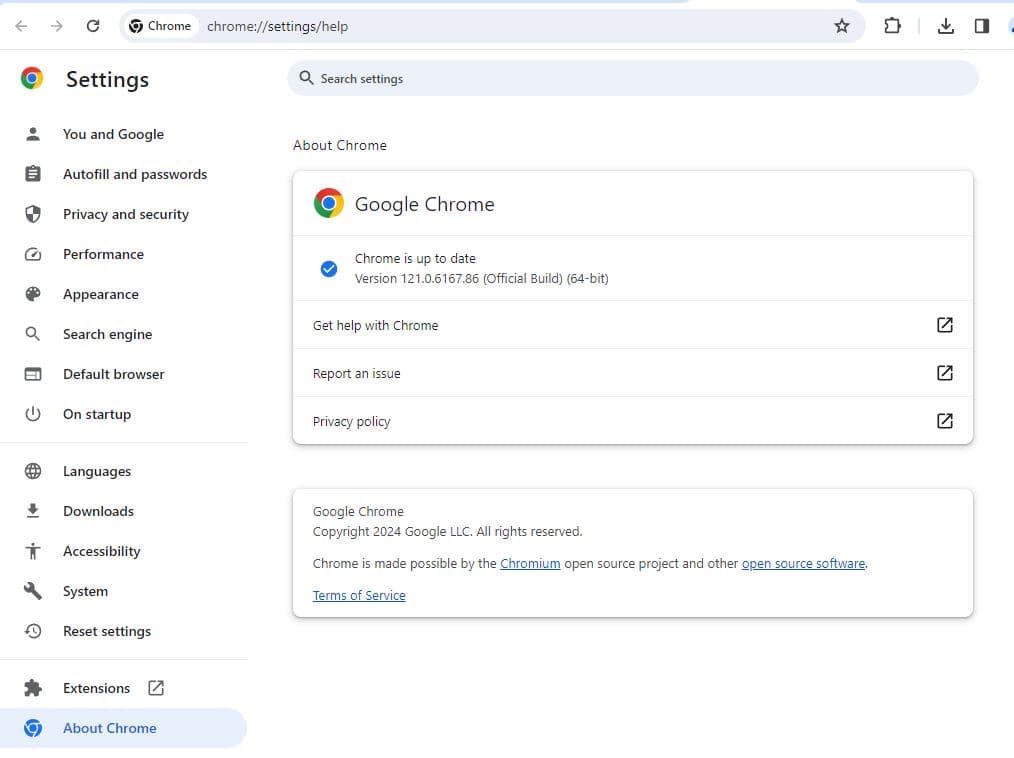Toggle the side panel icon
Viewport: 1014px width, 758px height.
[x=981, y=26]
